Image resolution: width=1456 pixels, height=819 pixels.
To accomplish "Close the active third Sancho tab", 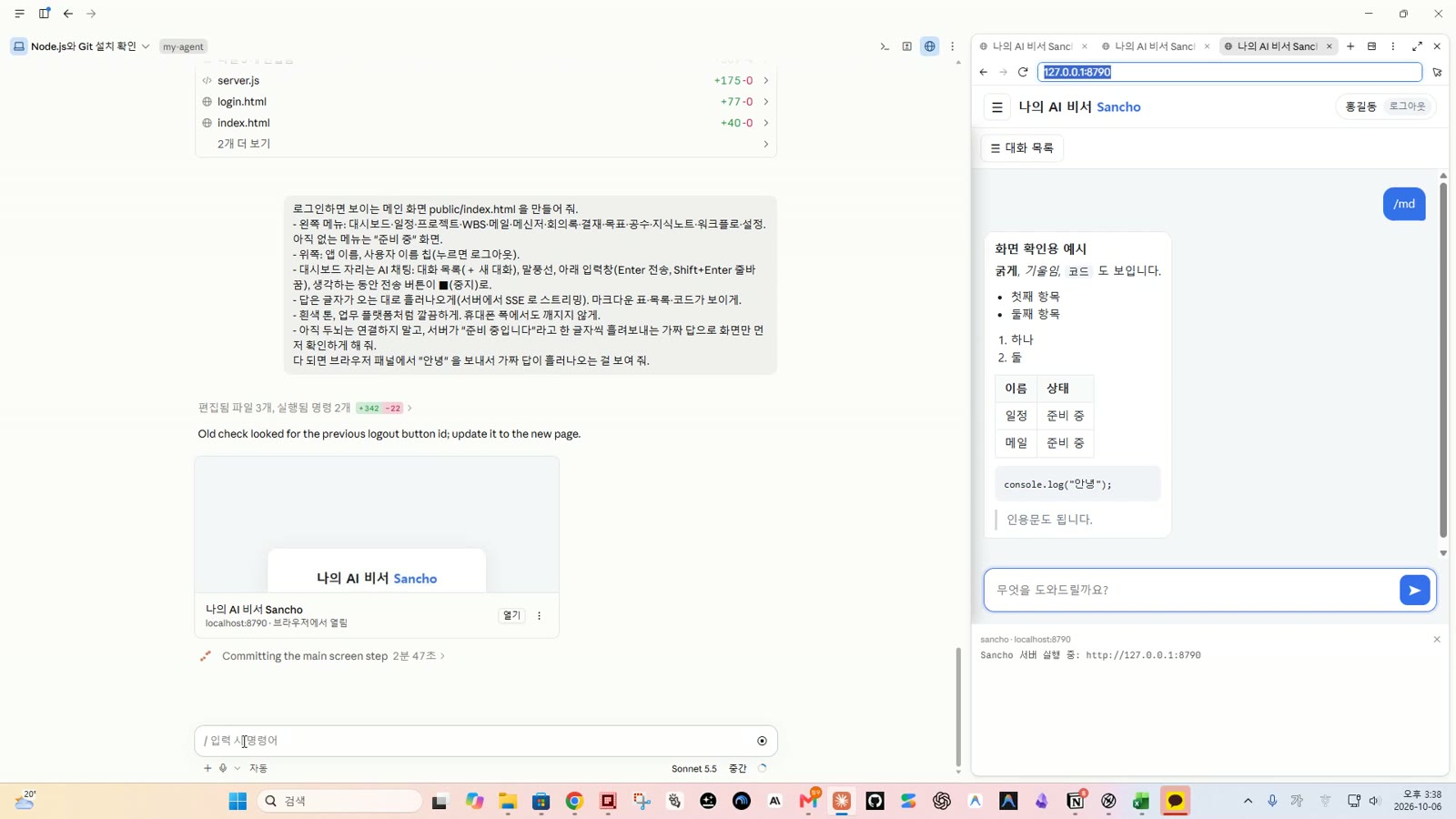I will [x=1329, y=46].
